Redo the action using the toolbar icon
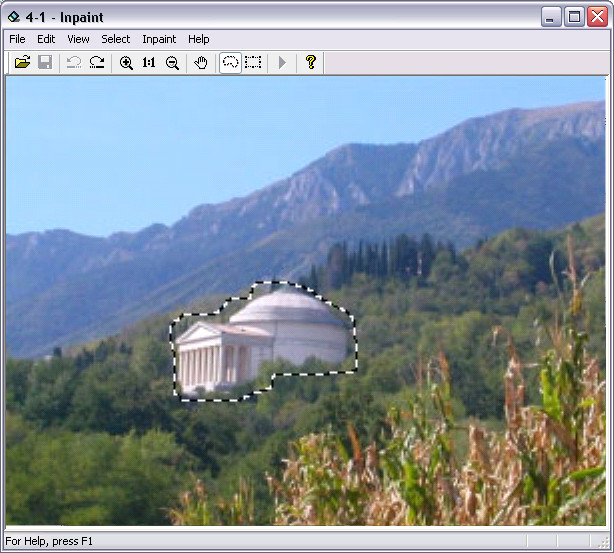 [x=97, y=62]
